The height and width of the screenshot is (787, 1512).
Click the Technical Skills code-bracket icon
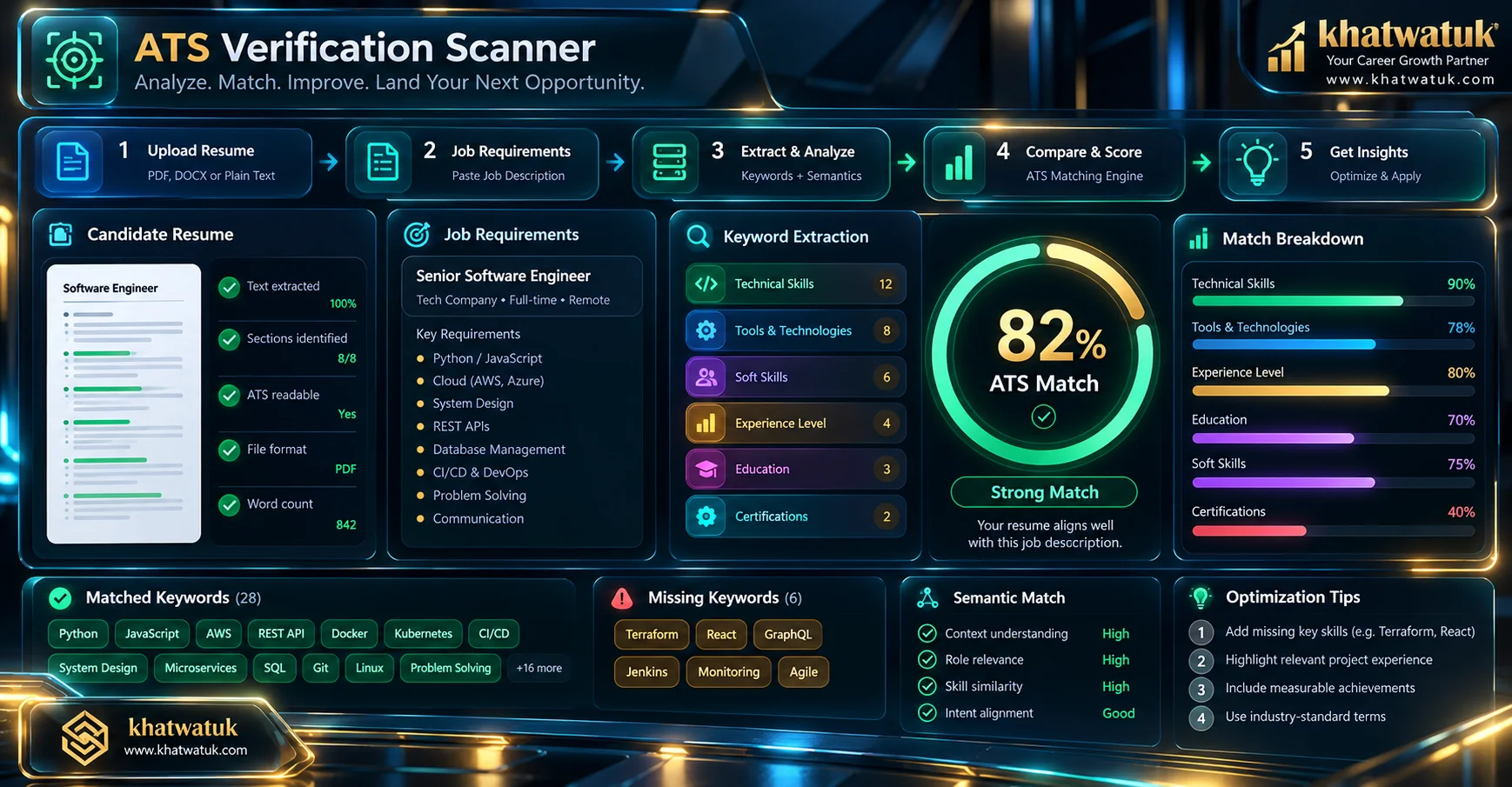click(706, 283)
